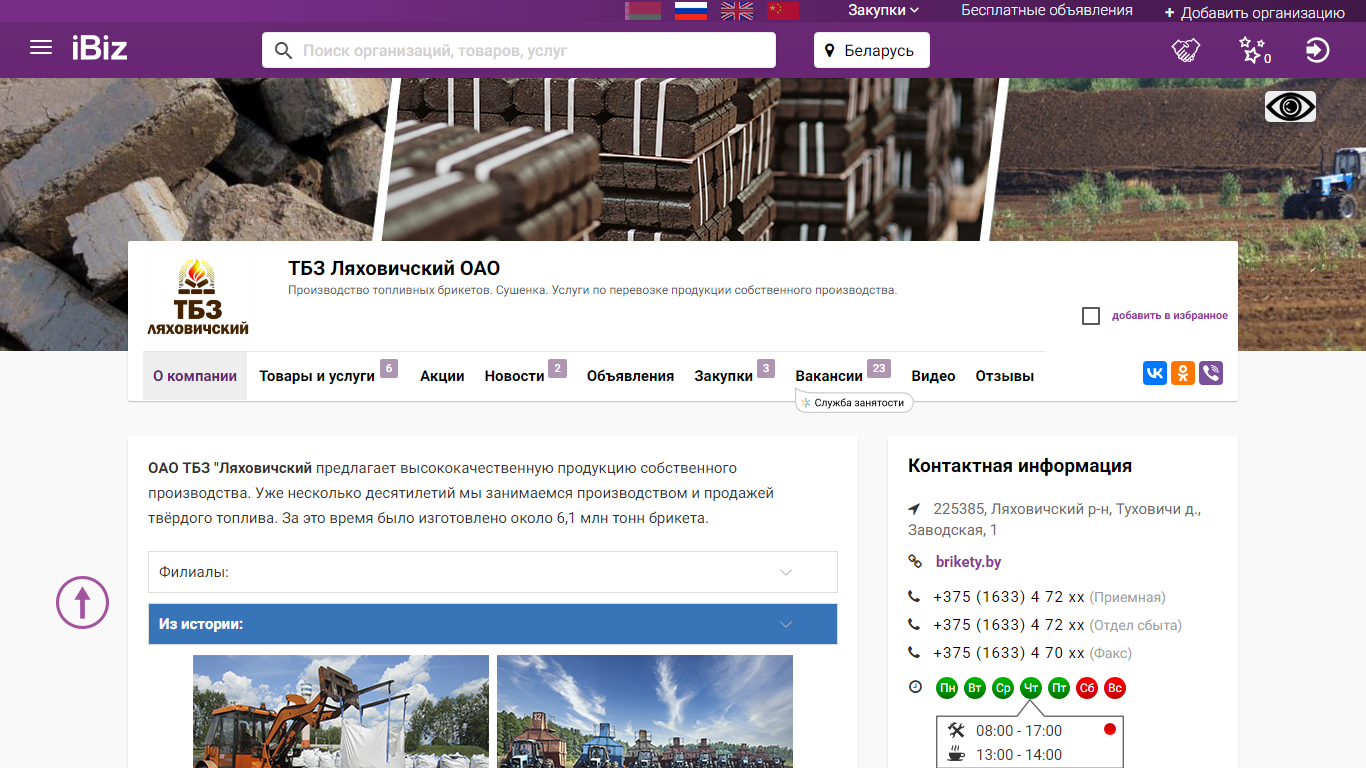Reveal the Приемная phone number
This screenshot has height=768, width=1366.
(x=1009, y=597)
